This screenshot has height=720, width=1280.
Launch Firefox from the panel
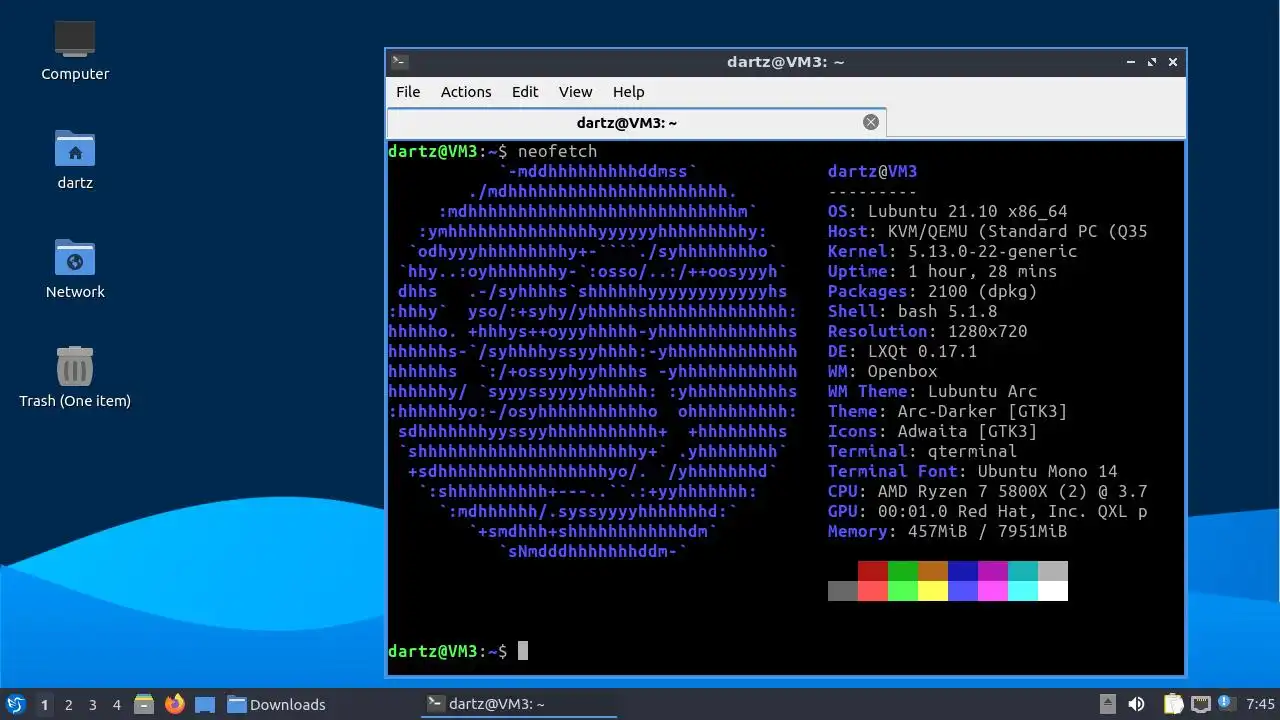(175, 704)
